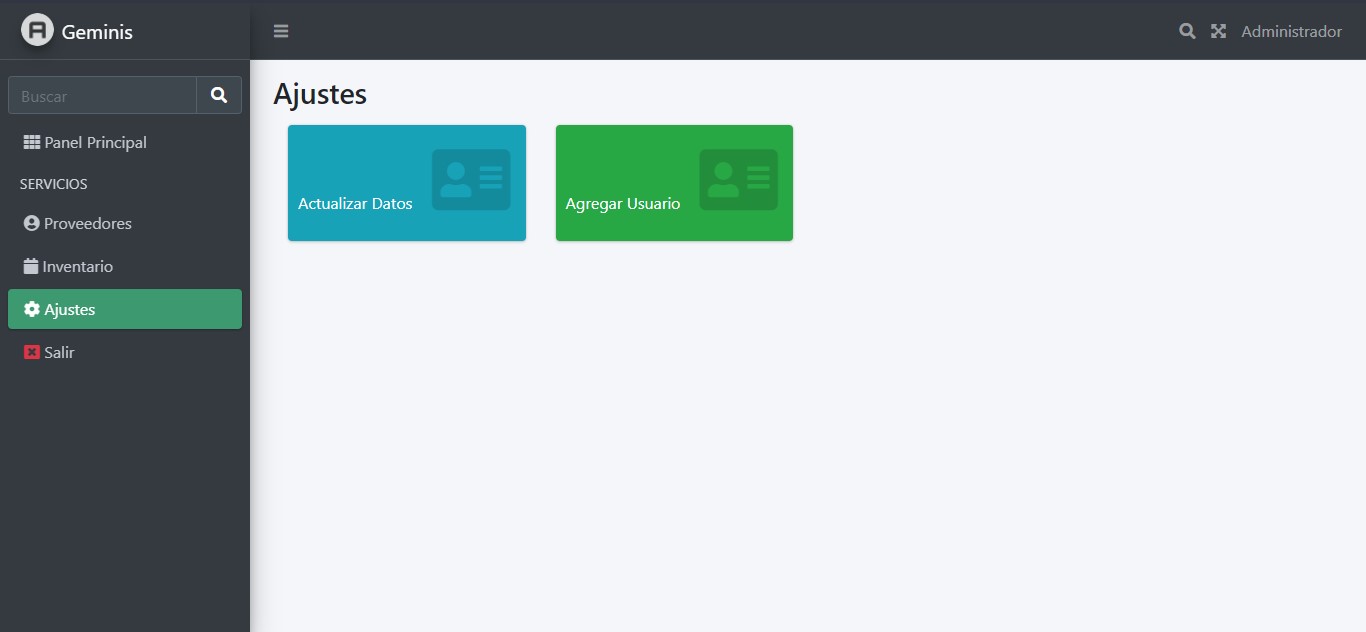Image resolution: width=1366 pixels, height=632 pixels.
Task: Enter fullscreen using the expand arrows icon
Action: 1218,31
